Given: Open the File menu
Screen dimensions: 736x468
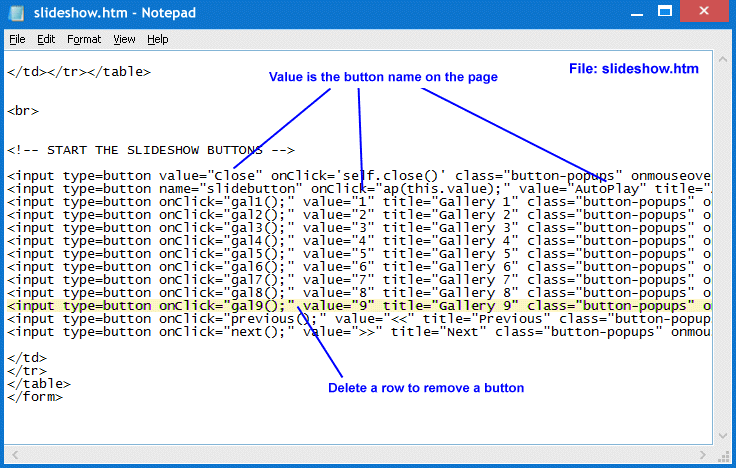Looking at the screenshot, I should 17,40.
